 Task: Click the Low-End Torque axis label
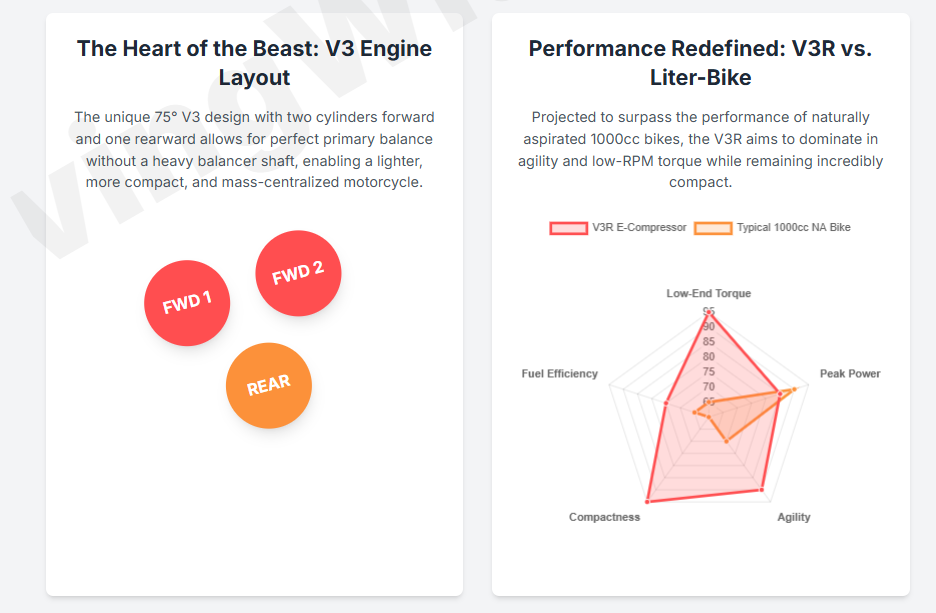[708, 294]
